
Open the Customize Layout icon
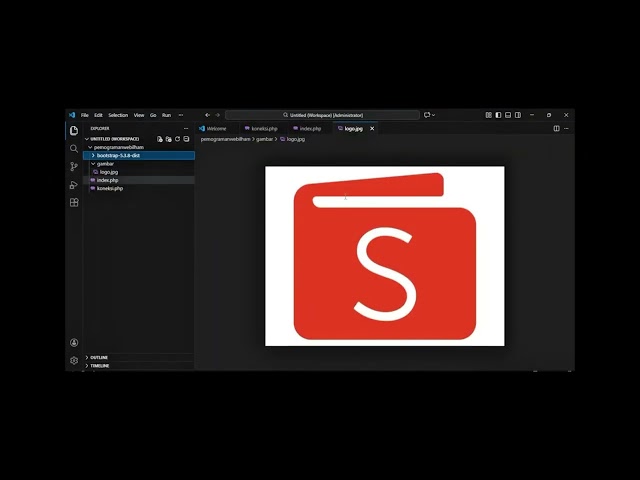pos(489,115)
